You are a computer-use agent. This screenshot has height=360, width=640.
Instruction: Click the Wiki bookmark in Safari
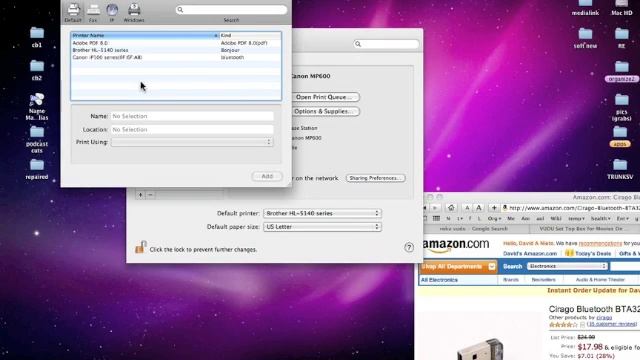coord(556,219)
